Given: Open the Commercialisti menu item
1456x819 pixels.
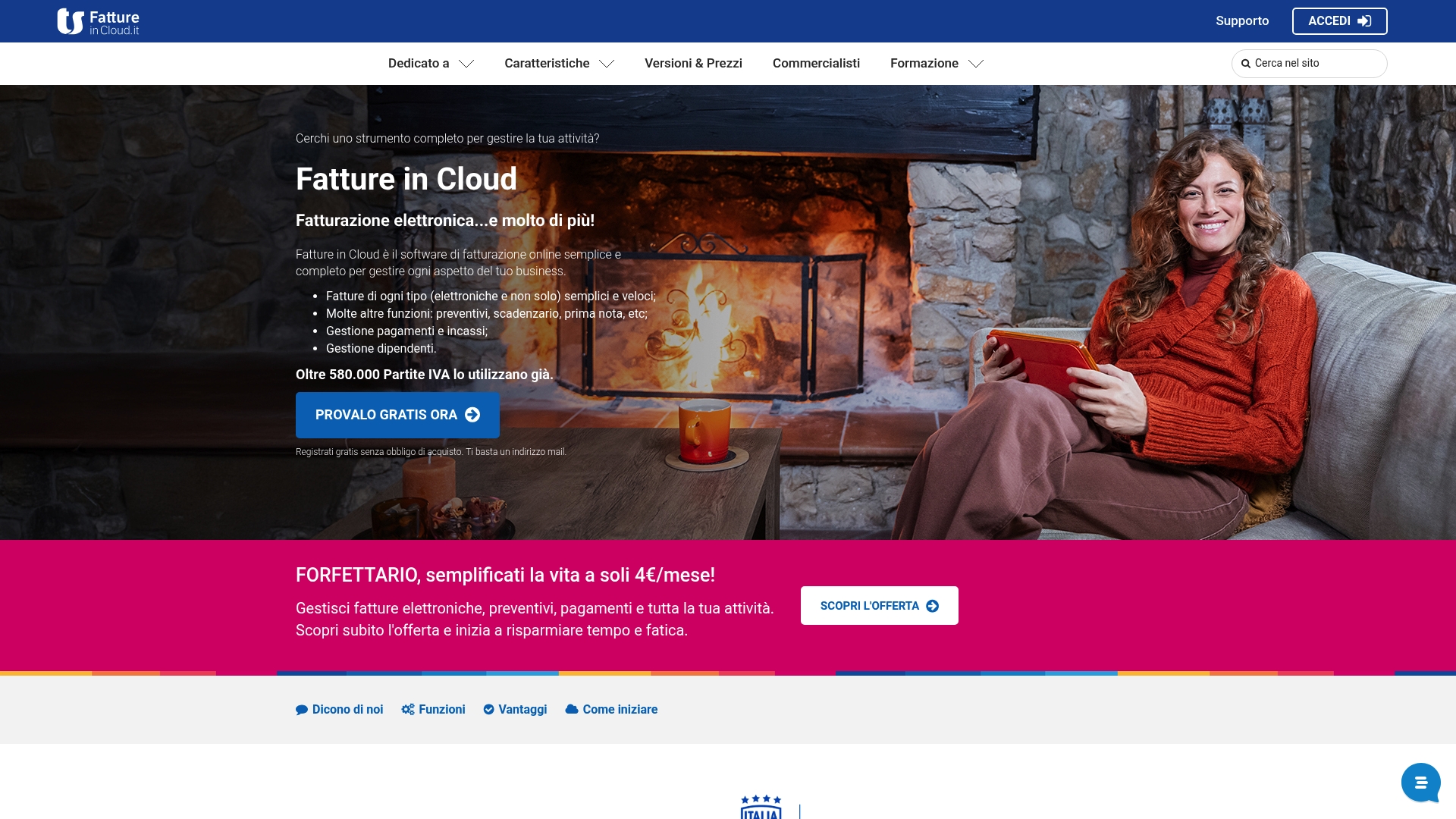Looking at the screenshot, I should point(816,64).
